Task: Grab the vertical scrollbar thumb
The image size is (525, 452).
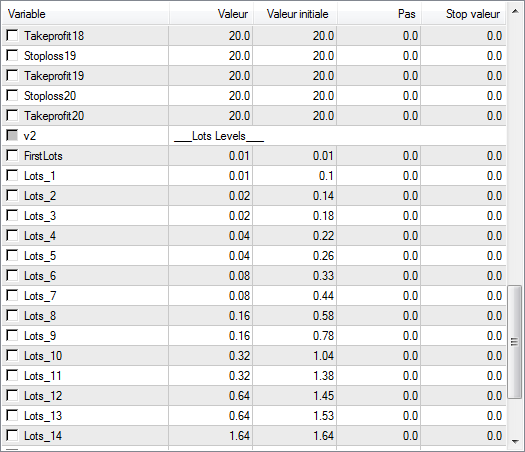Action: pyautogui.click(x=515, y=342)
